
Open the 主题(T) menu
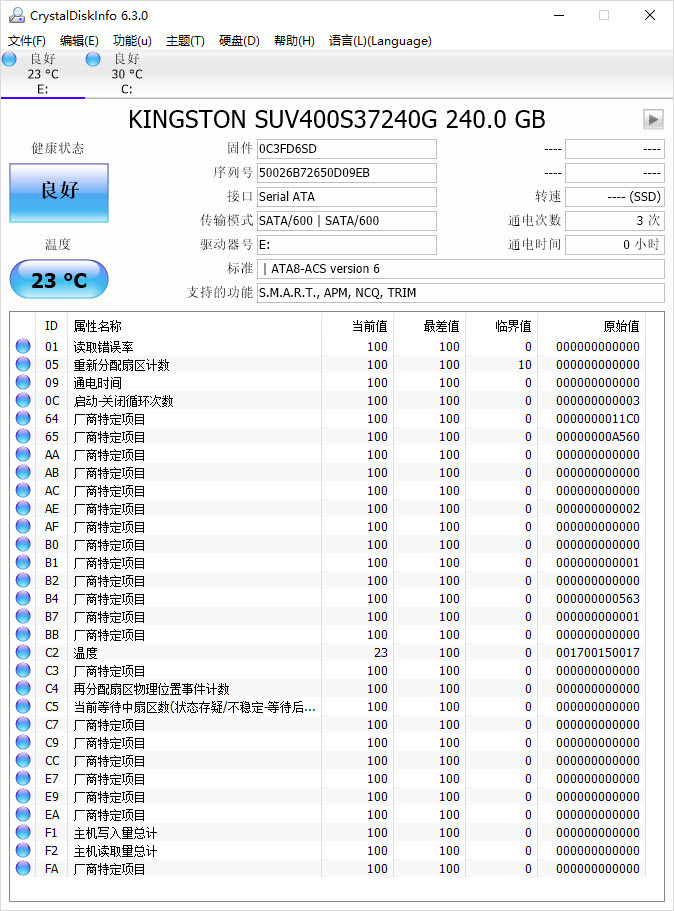coord(185,41)
